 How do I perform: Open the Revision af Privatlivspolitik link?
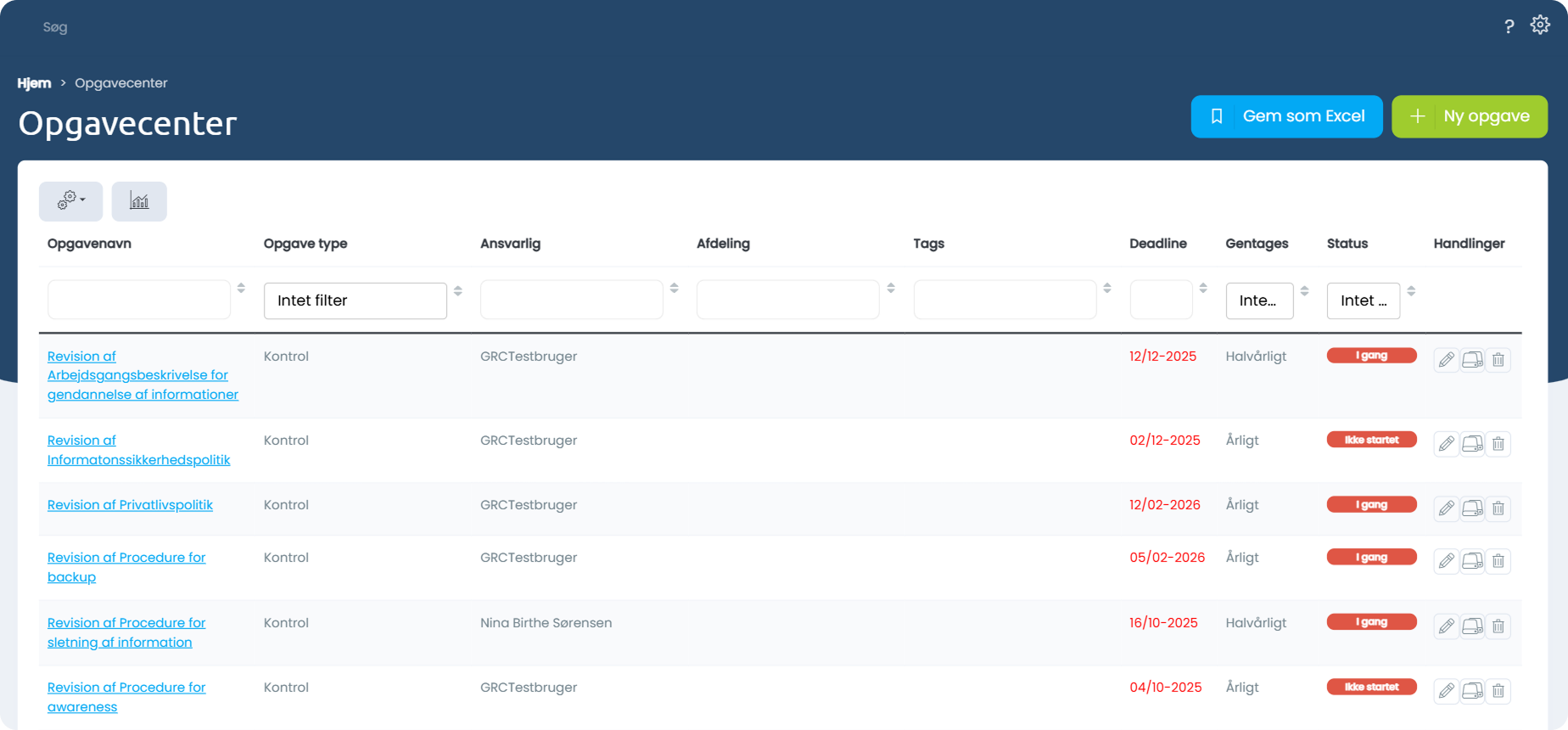pos(130,505)
